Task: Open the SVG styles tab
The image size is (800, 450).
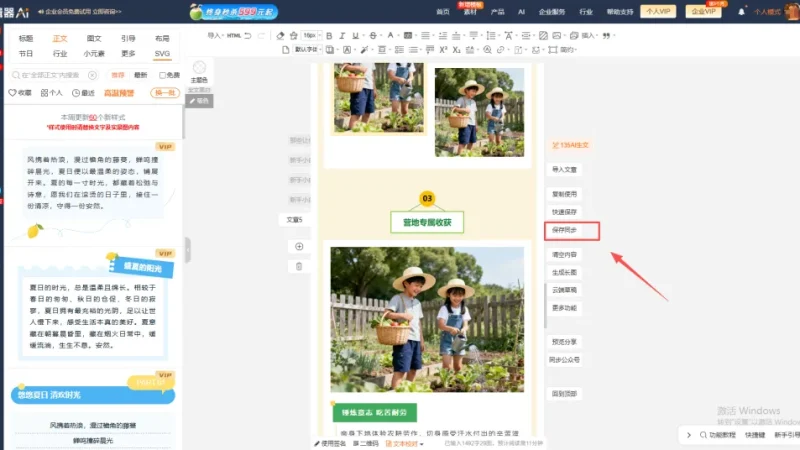Action: pyautogui.click(x=162, y=54)
